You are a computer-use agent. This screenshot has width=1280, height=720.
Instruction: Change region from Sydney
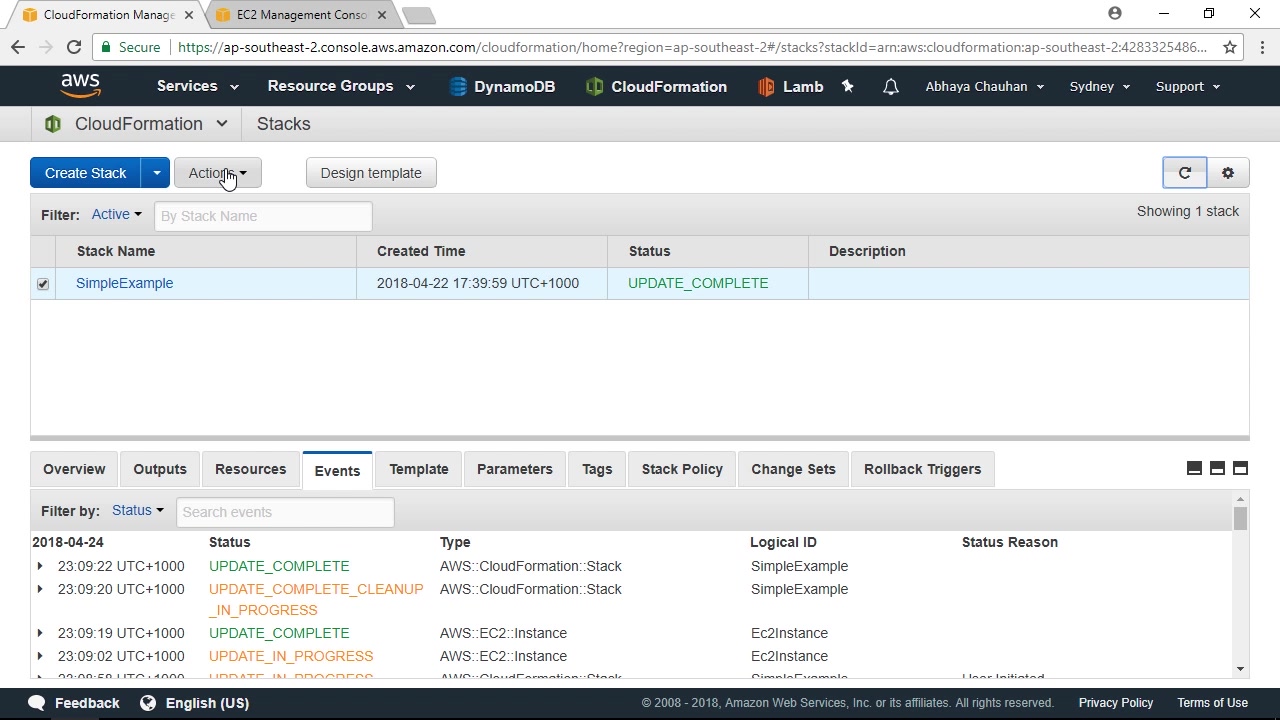[x=1100, y=86]
